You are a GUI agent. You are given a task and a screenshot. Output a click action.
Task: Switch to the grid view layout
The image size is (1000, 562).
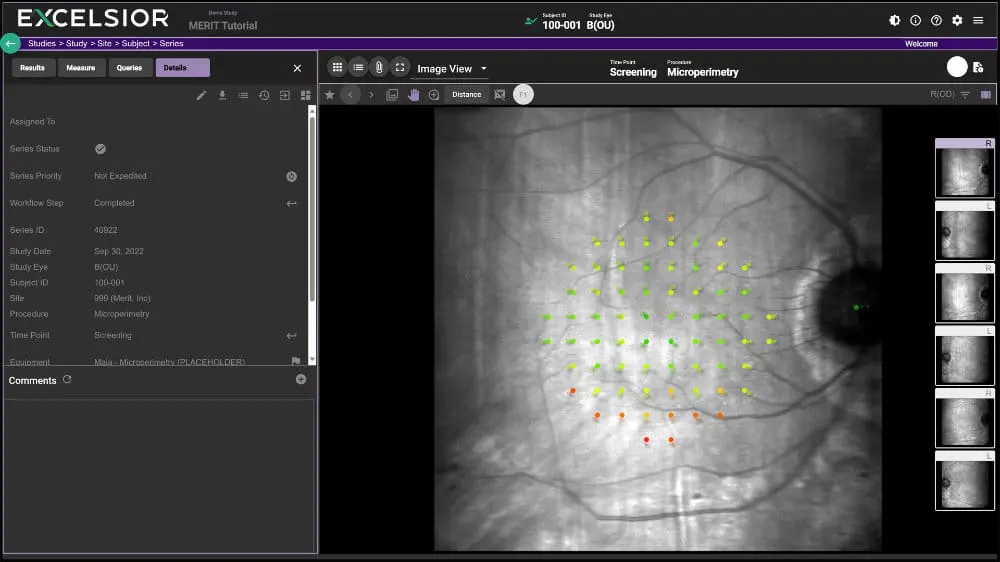click(337, 68)
